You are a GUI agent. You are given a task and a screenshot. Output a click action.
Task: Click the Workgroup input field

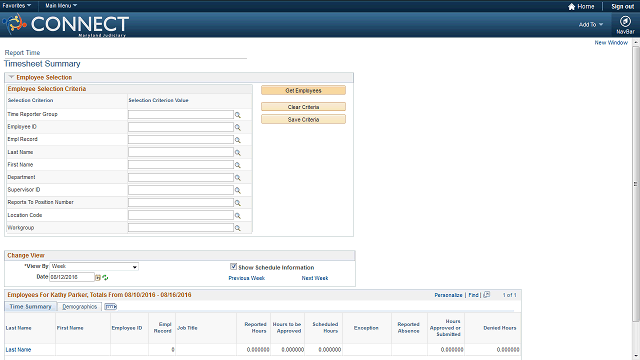[x=181, y=228]
